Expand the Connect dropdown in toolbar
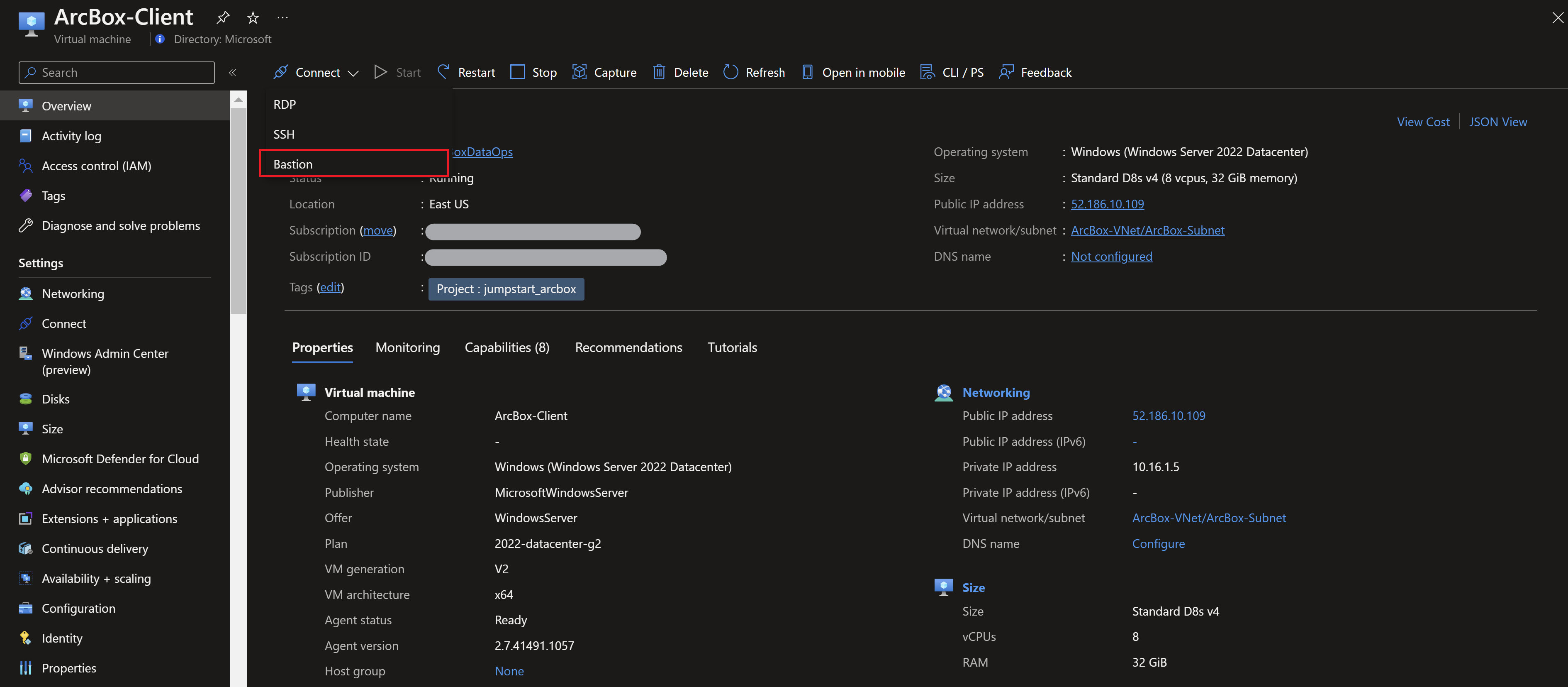1568x687 pixels. click(316, 73)
